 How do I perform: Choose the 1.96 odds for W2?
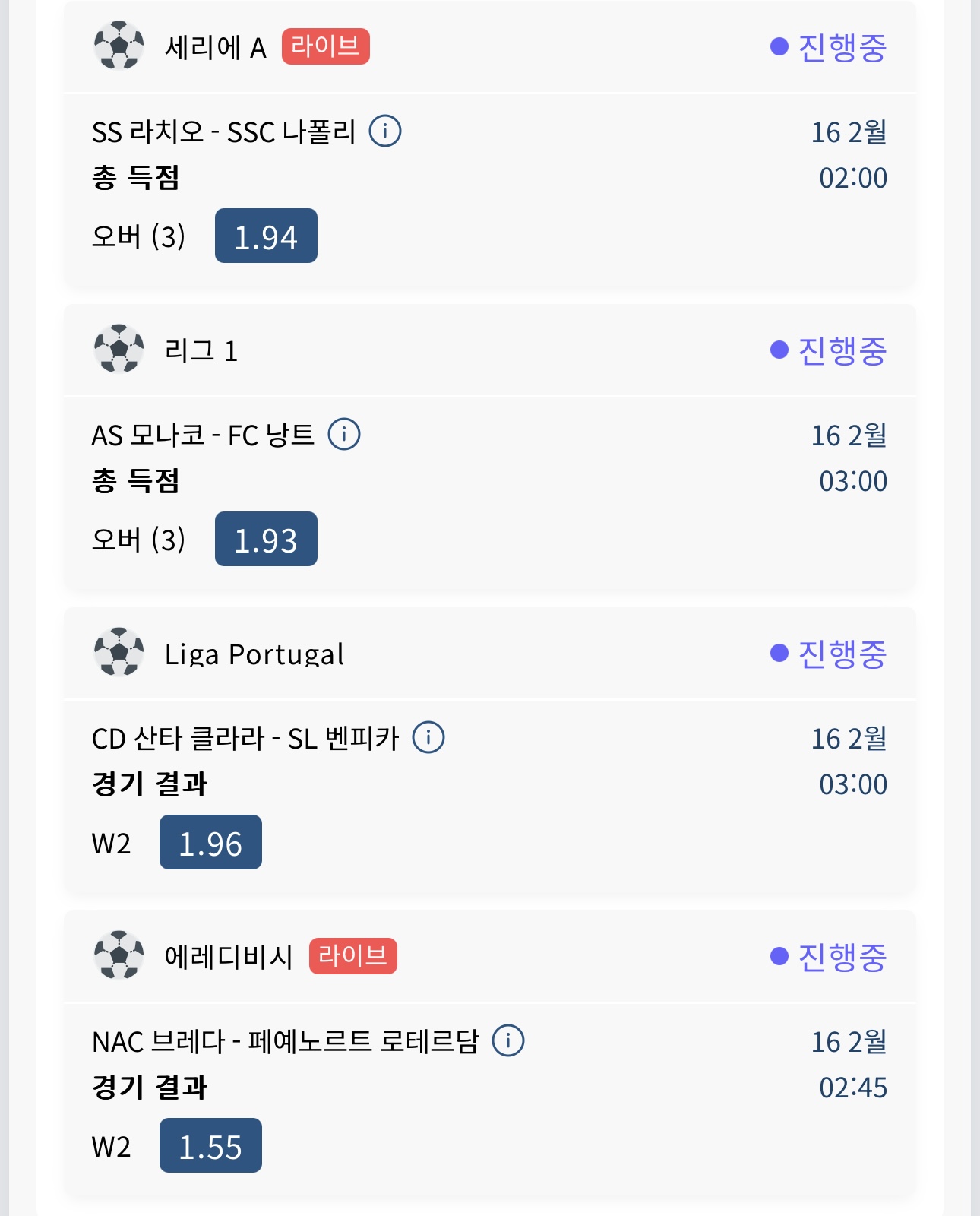[x=210, y=843]
